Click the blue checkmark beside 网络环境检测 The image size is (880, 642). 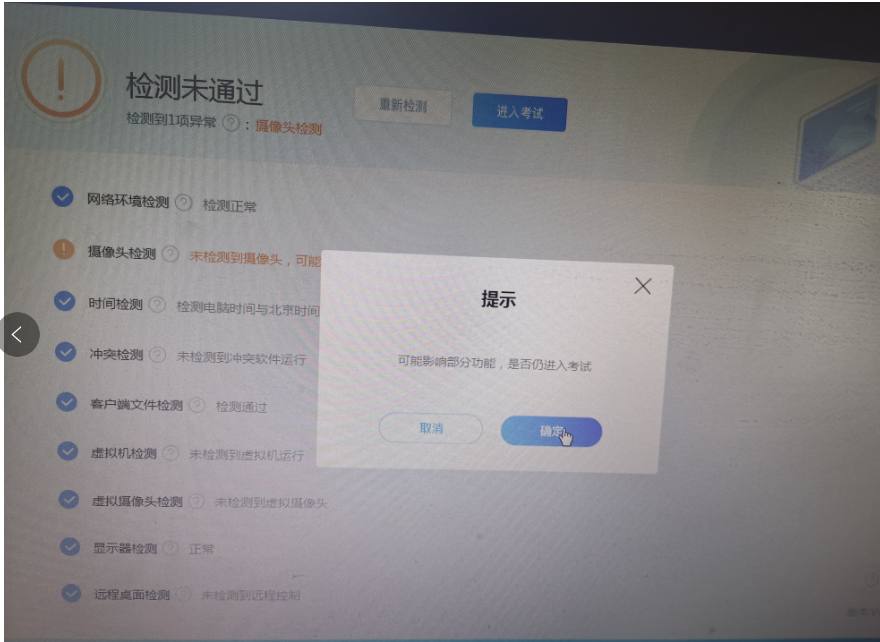pos(63,197)
